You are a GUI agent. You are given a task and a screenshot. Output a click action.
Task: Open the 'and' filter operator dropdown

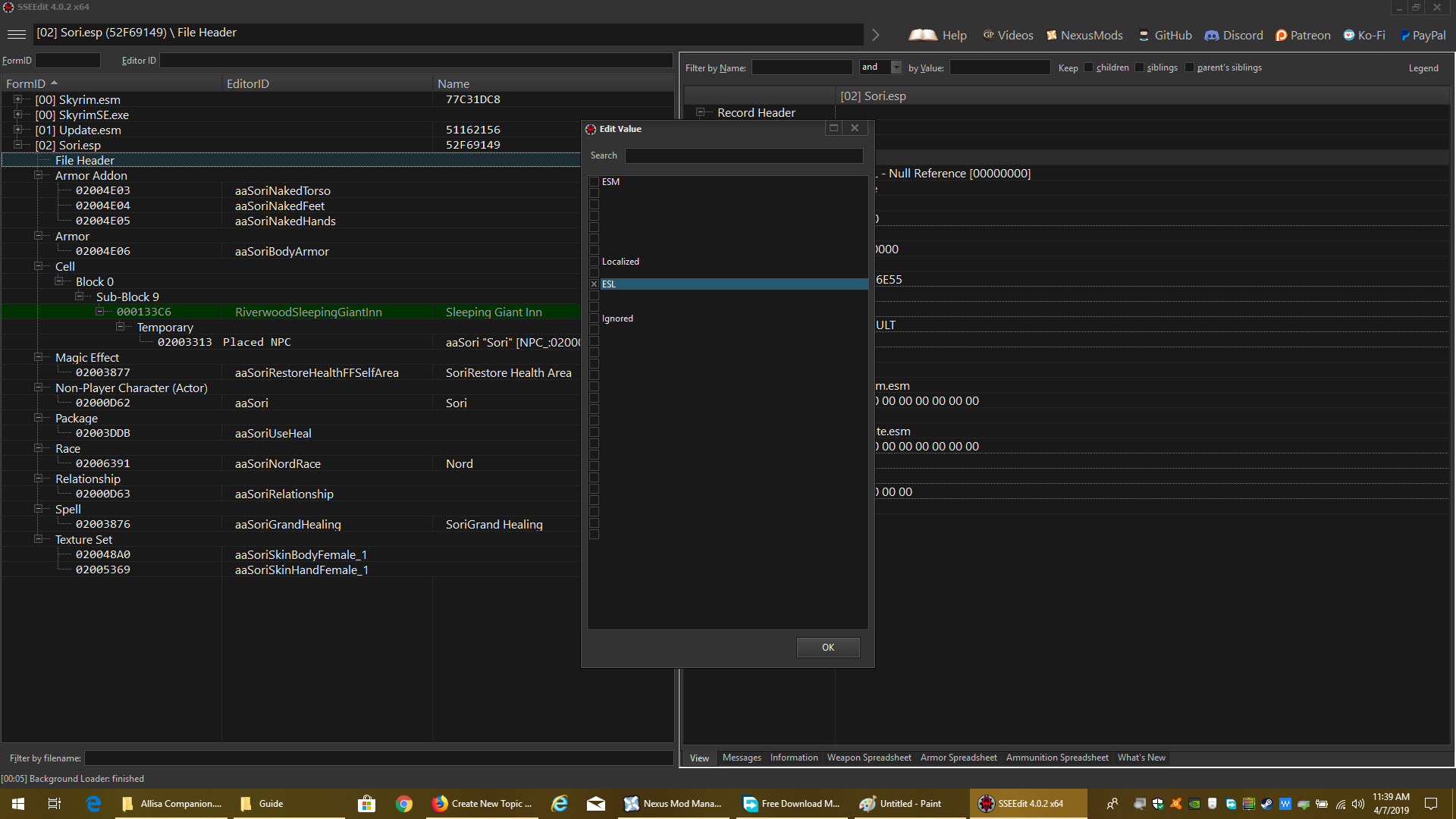pos(896,67)
